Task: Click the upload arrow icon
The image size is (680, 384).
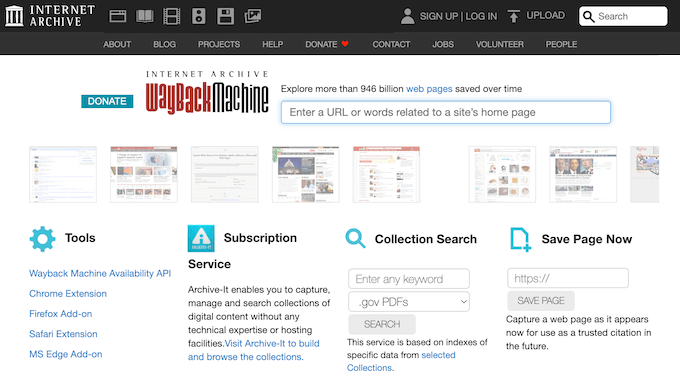Action: (x=513, y=16)
